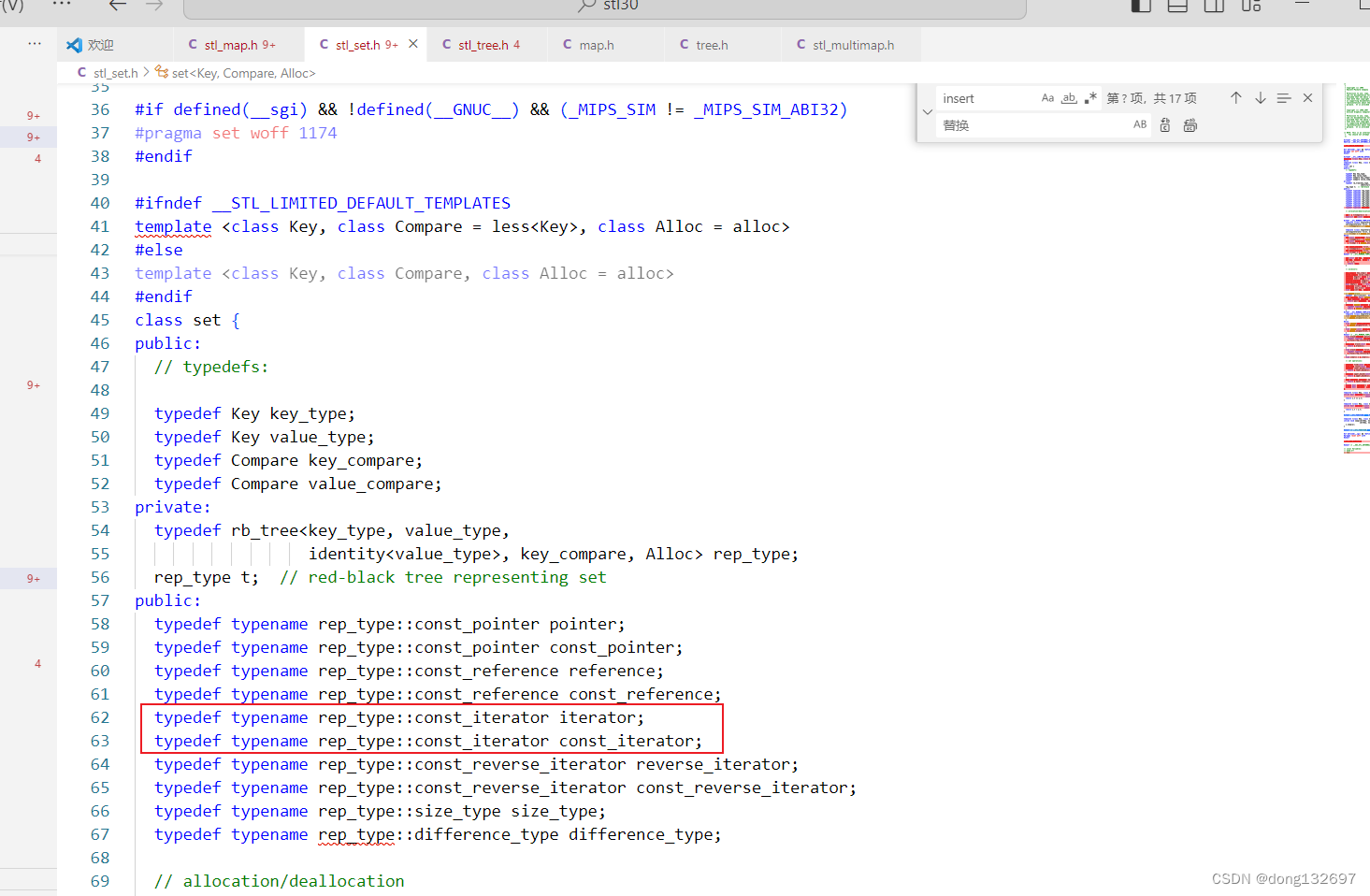1370x896 pixels.
Task: Click line number 62
Action: (x=100, y=717)
